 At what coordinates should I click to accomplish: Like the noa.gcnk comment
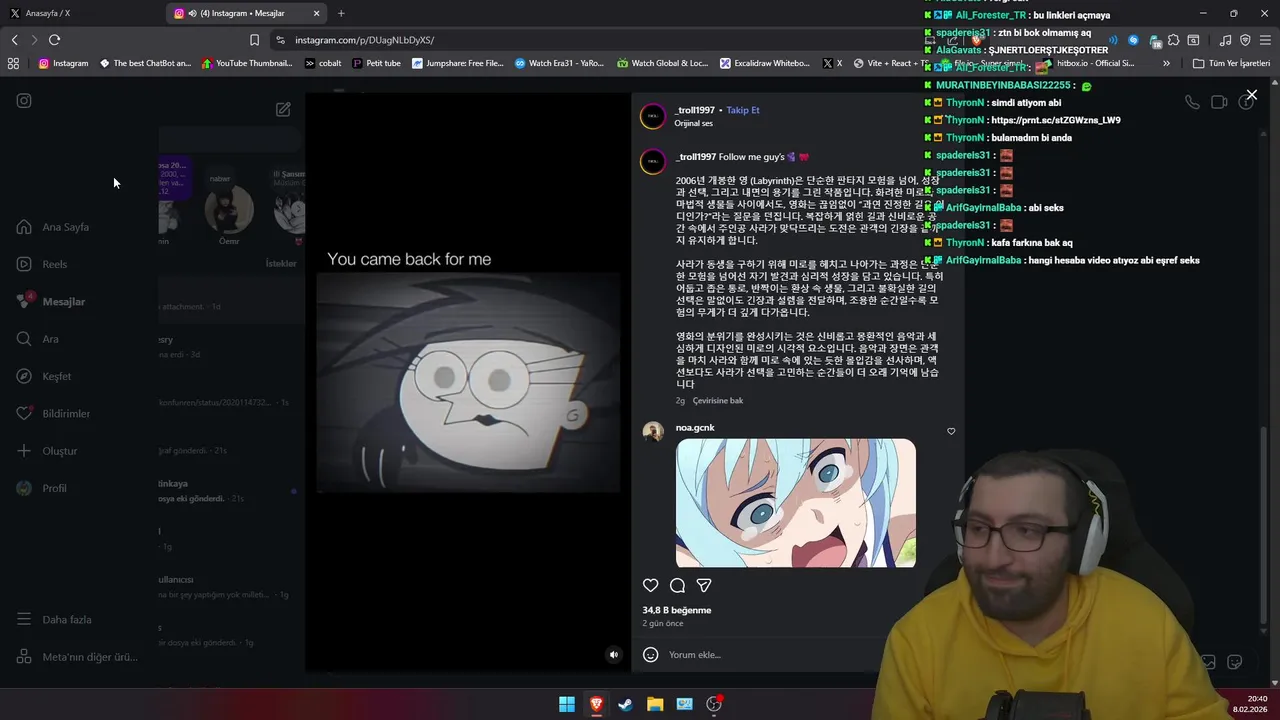(x=951, y=431)
